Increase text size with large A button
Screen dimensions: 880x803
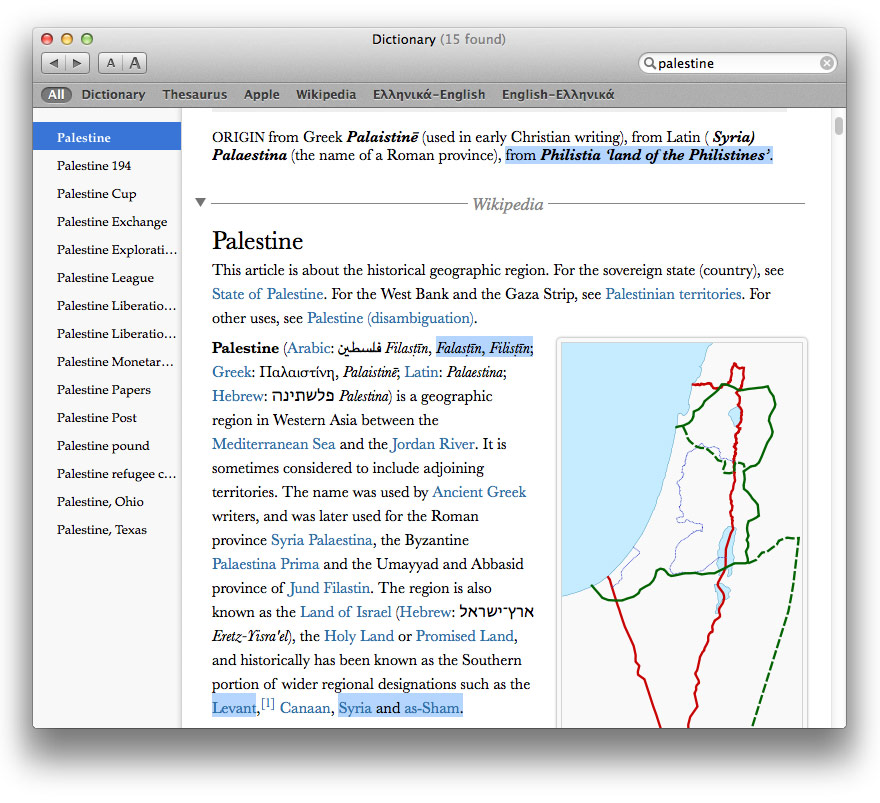click(135, 63)
